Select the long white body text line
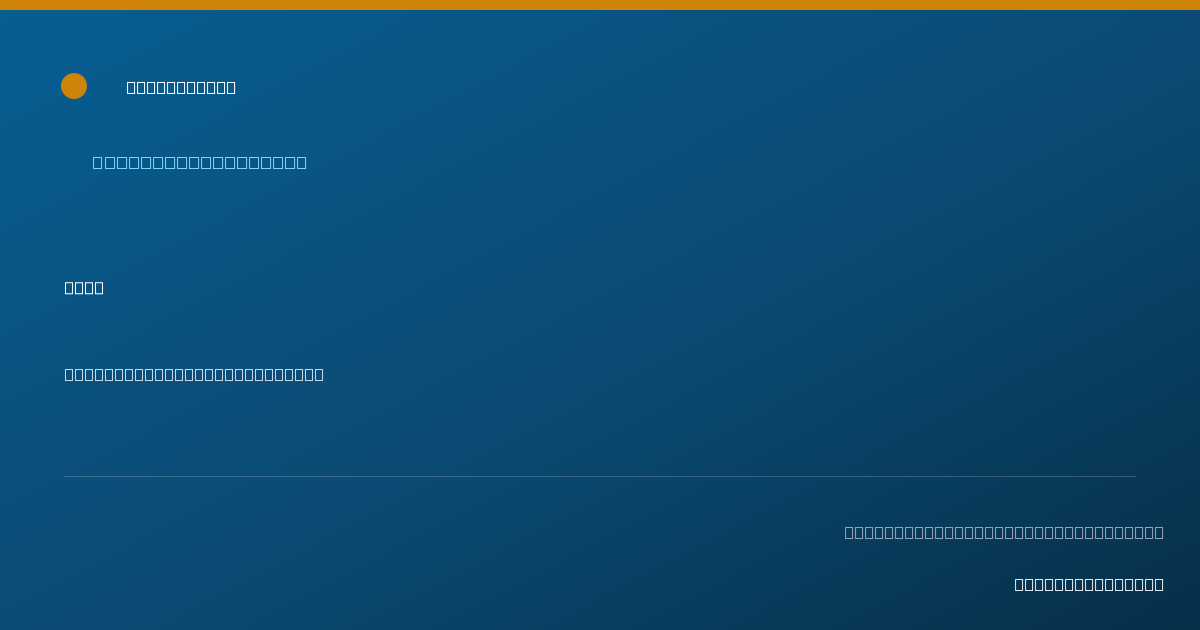 194,374
